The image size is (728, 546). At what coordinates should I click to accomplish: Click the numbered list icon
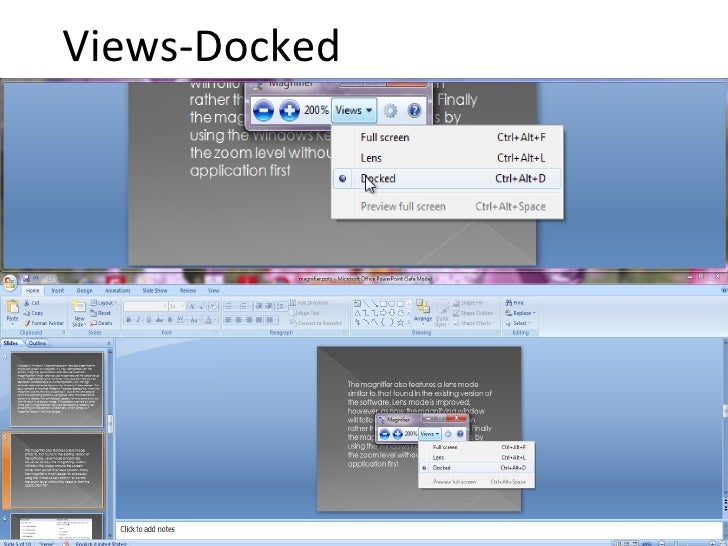[243, 306]
